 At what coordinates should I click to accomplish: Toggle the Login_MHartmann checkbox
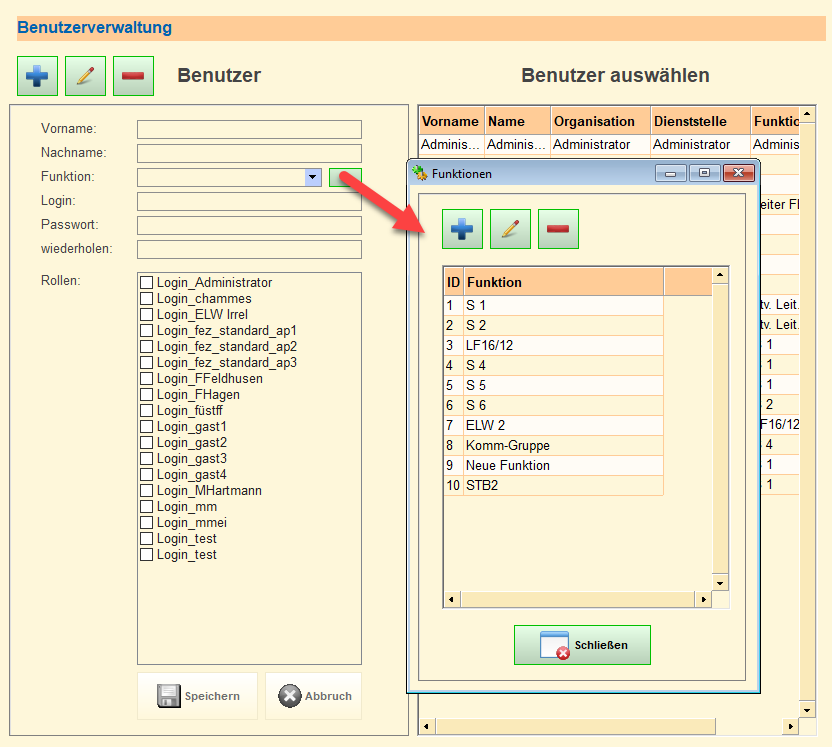click(x=147, y=491)
